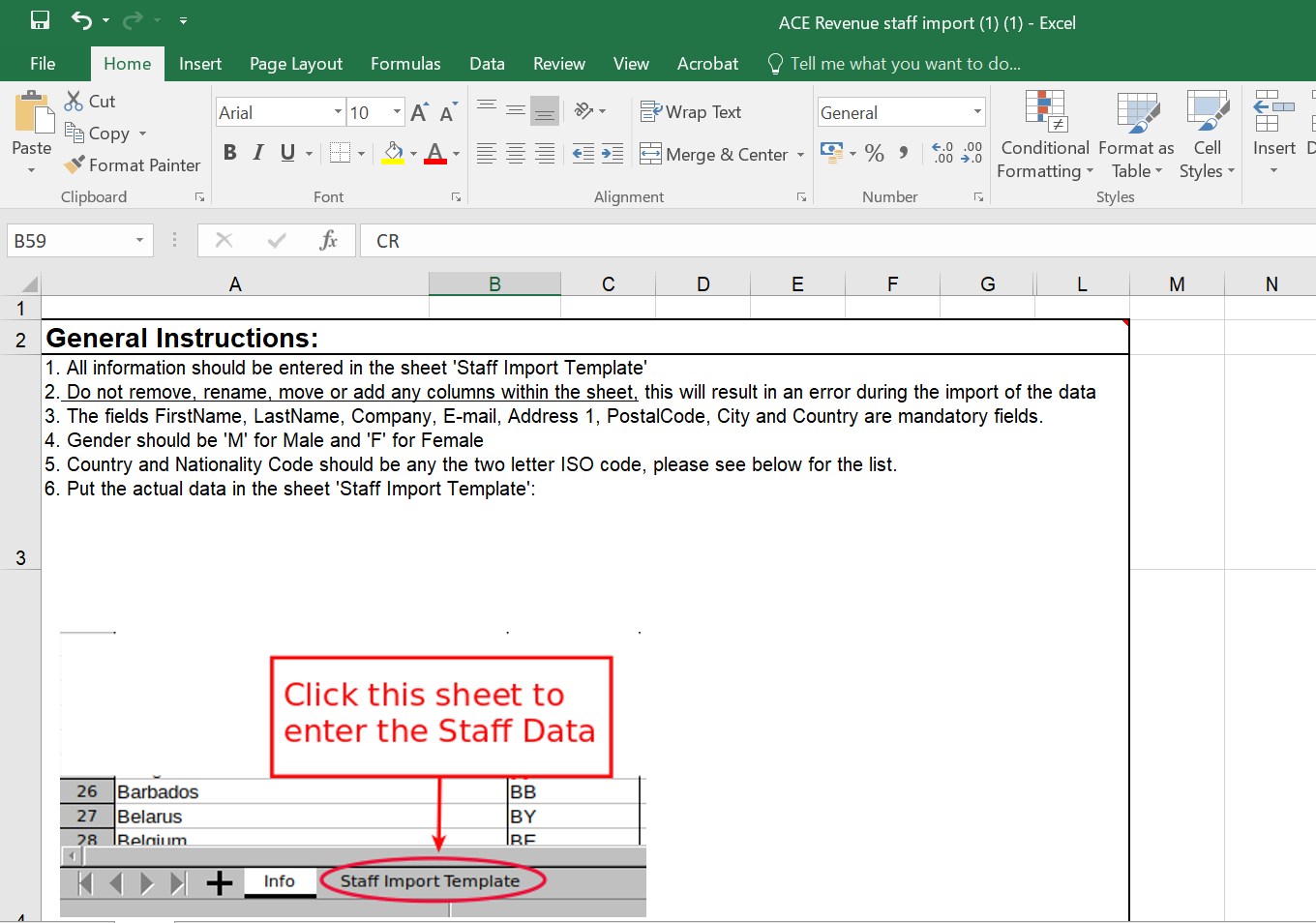Undo the last action
This screenshot has width=1316, height=923.
point(81,20)
